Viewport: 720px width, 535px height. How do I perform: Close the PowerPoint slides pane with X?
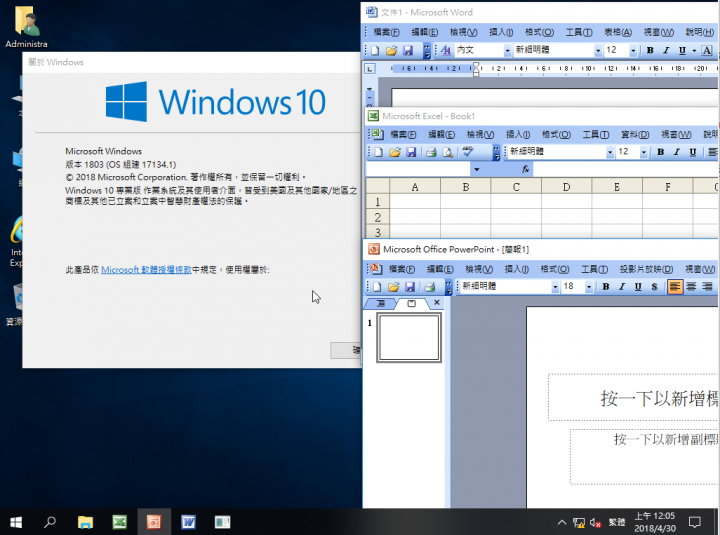point(437,303)
